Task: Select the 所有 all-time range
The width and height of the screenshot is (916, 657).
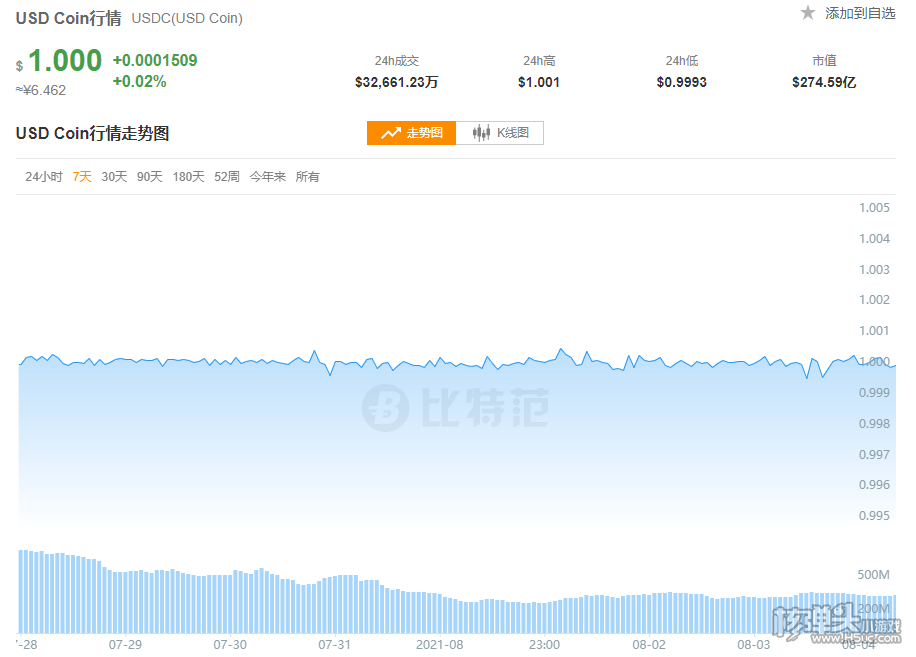Action: (307, 176)
